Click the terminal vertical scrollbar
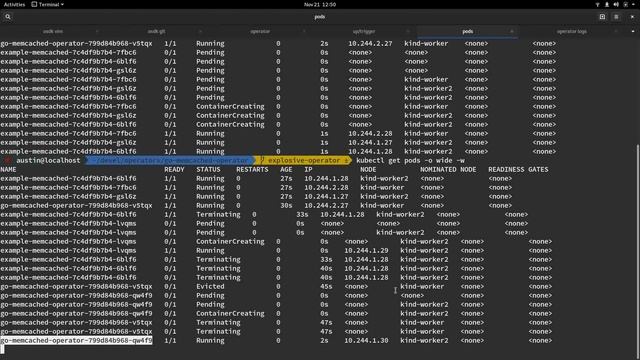 coord(638,251)
